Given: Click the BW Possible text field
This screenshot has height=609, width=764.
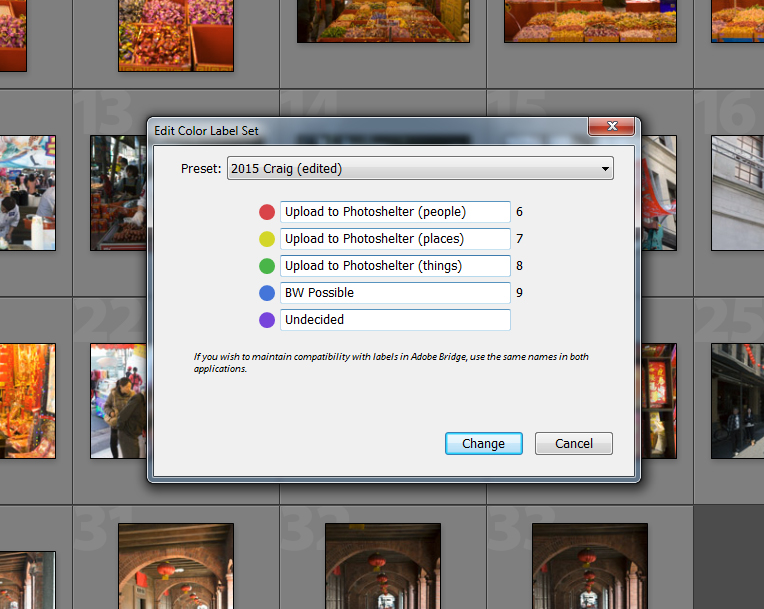Looking at the screenshot, I should [x=395, y=293].
